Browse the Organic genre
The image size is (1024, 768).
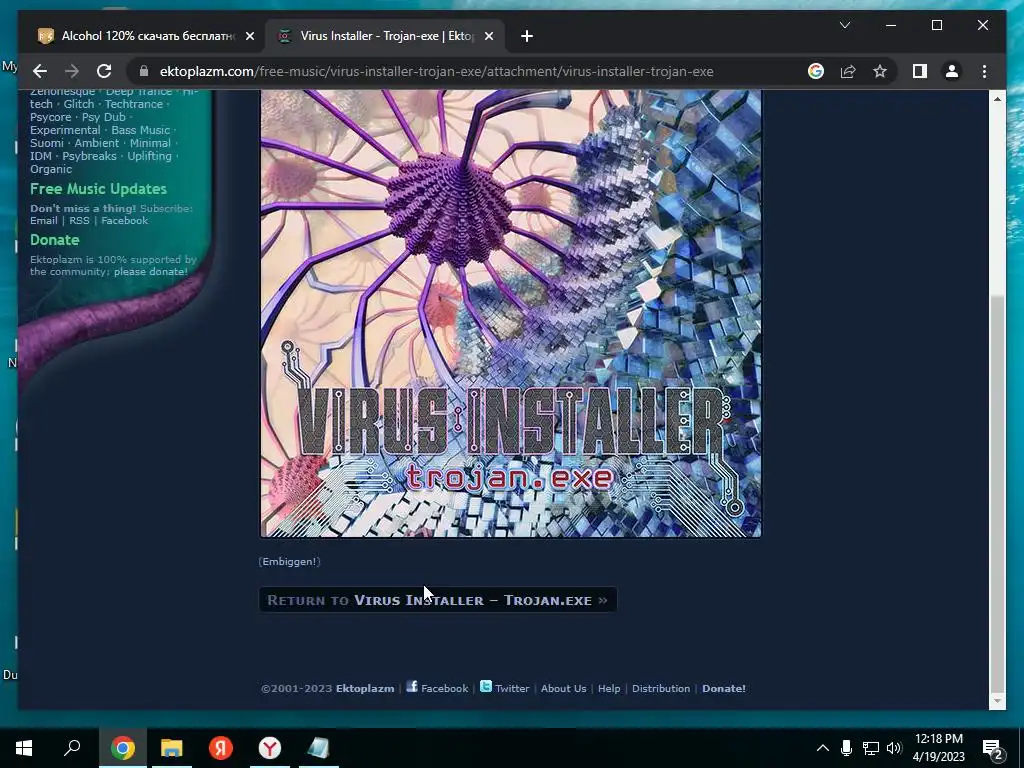51,169
